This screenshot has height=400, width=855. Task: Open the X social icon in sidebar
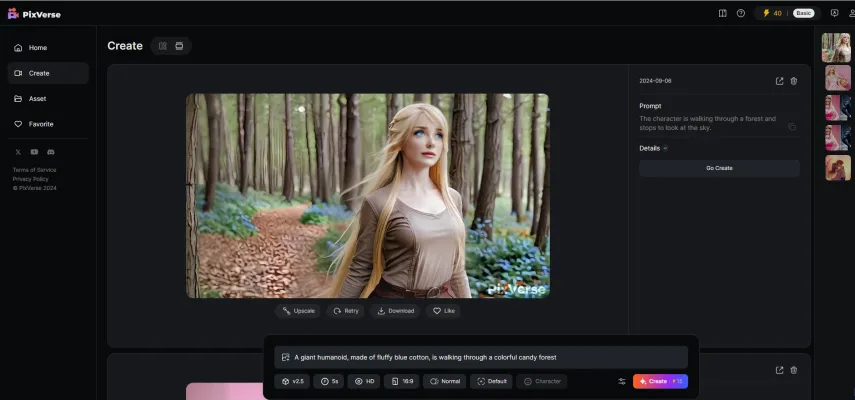[x=18, y=152]
